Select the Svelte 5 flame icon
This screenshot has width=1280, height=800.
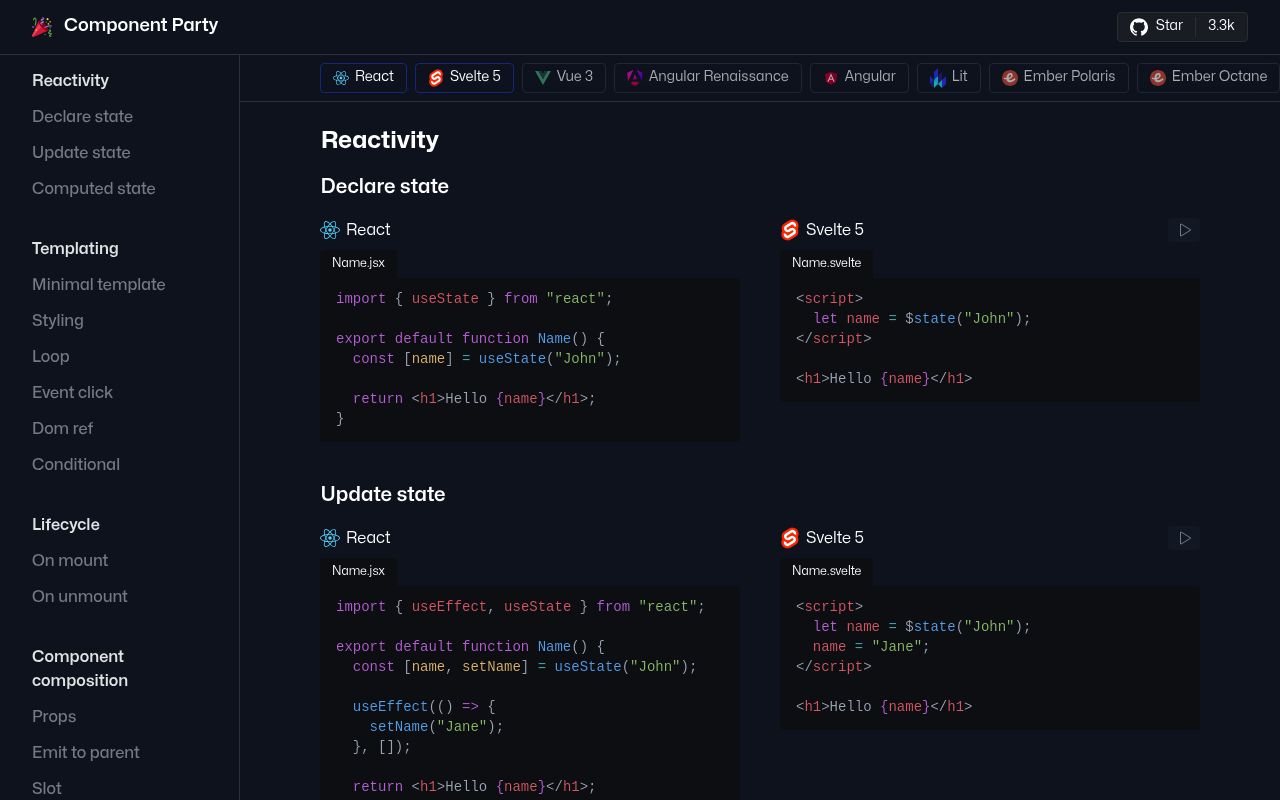pyautogui.click(x=436, y=78)
